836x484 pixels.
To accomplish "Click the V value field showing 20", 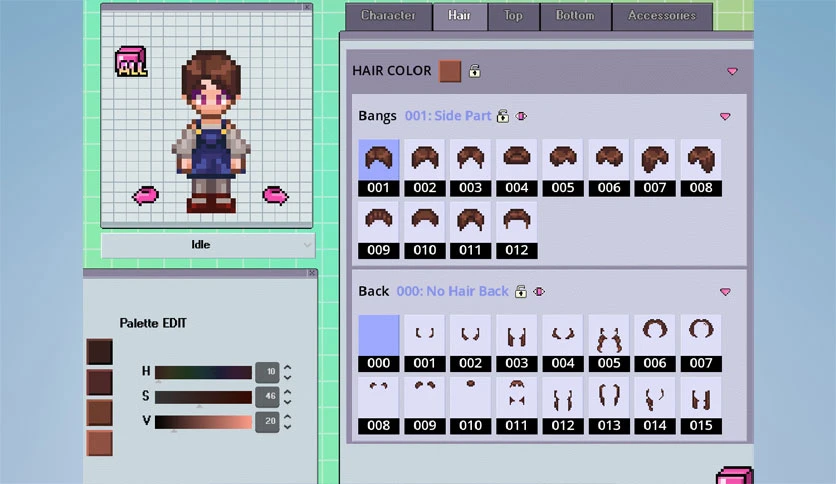I will pos(267,422).
